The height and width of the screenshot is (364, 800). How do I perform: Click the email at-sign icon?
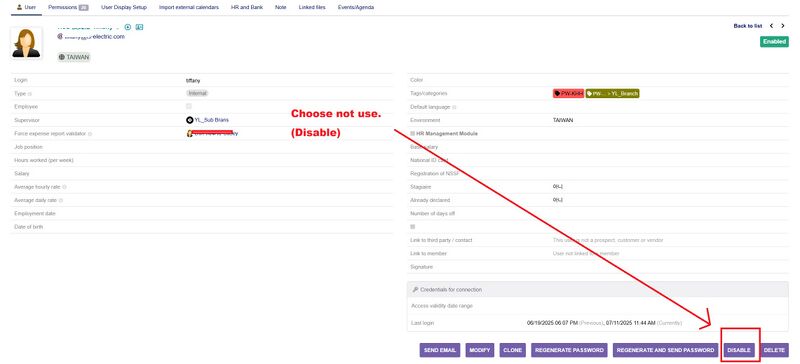tap(60, 37)
